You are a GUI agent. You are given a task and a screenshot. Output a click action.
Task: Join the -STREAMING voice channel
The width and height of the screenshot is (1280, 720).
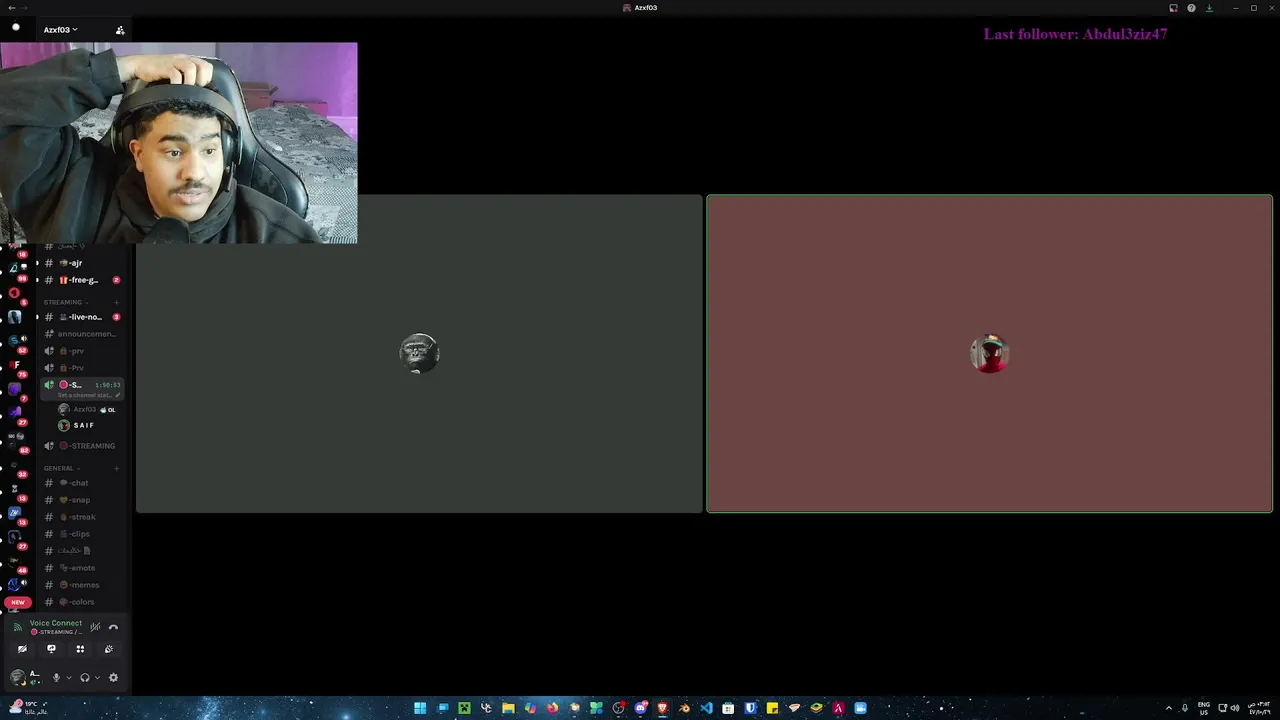80,446
